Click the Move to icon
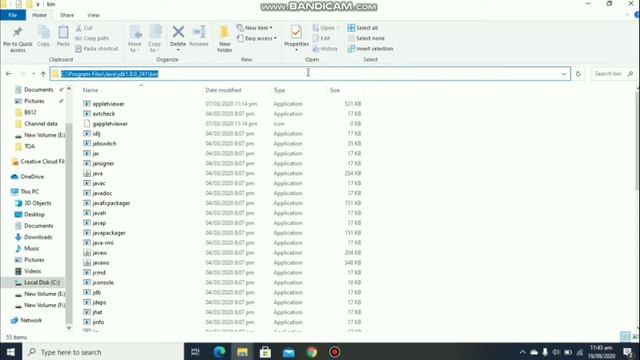This screenshot has width=640, height=360. tap(135, 33)
